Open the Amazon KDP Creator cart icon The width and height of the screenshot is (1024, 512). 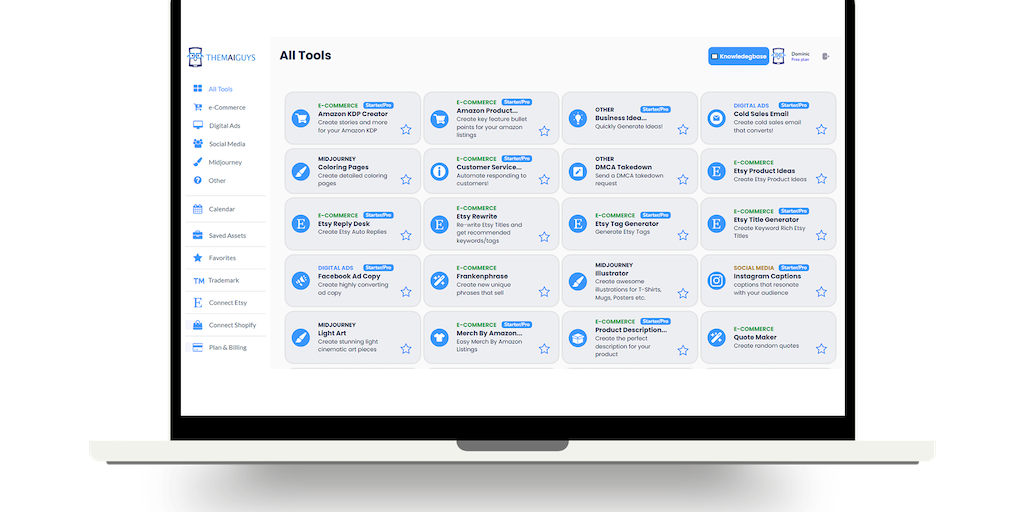[x=300, y=118]
